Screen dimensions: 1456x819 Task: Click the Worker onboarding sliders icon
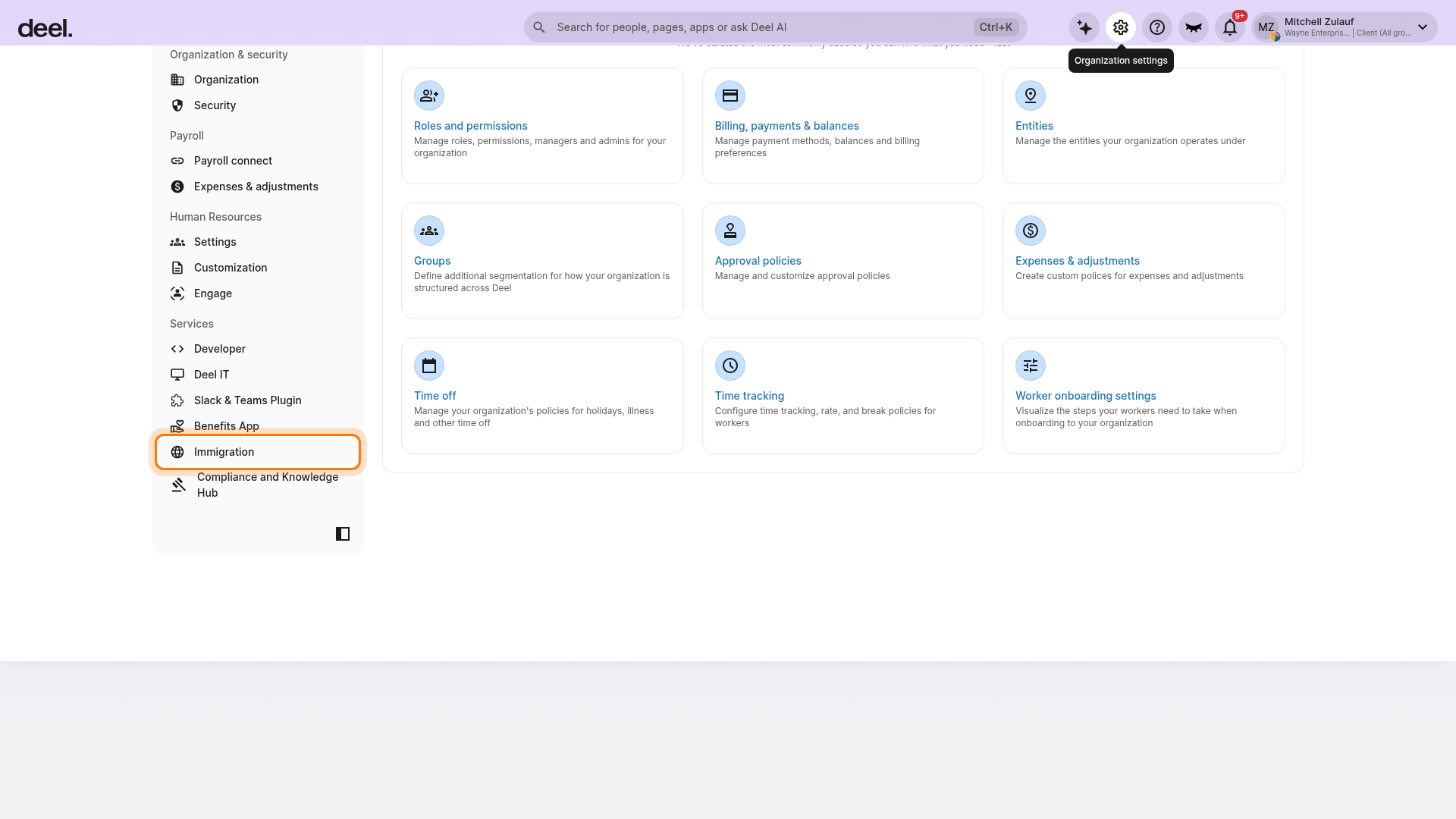click(x=1031, y=366)
